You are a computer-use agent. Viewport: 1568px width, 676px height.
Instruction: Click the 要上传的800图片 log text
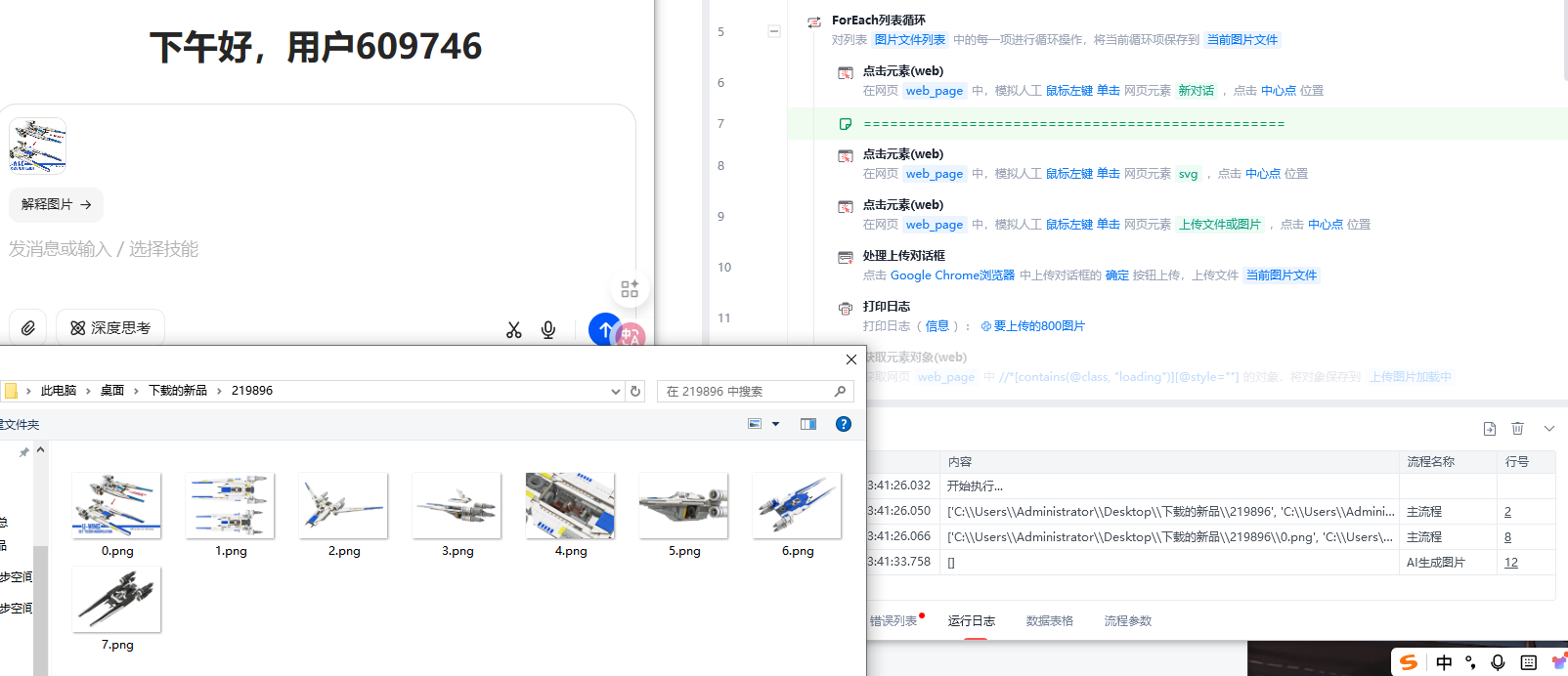[x=1040, y=326]
